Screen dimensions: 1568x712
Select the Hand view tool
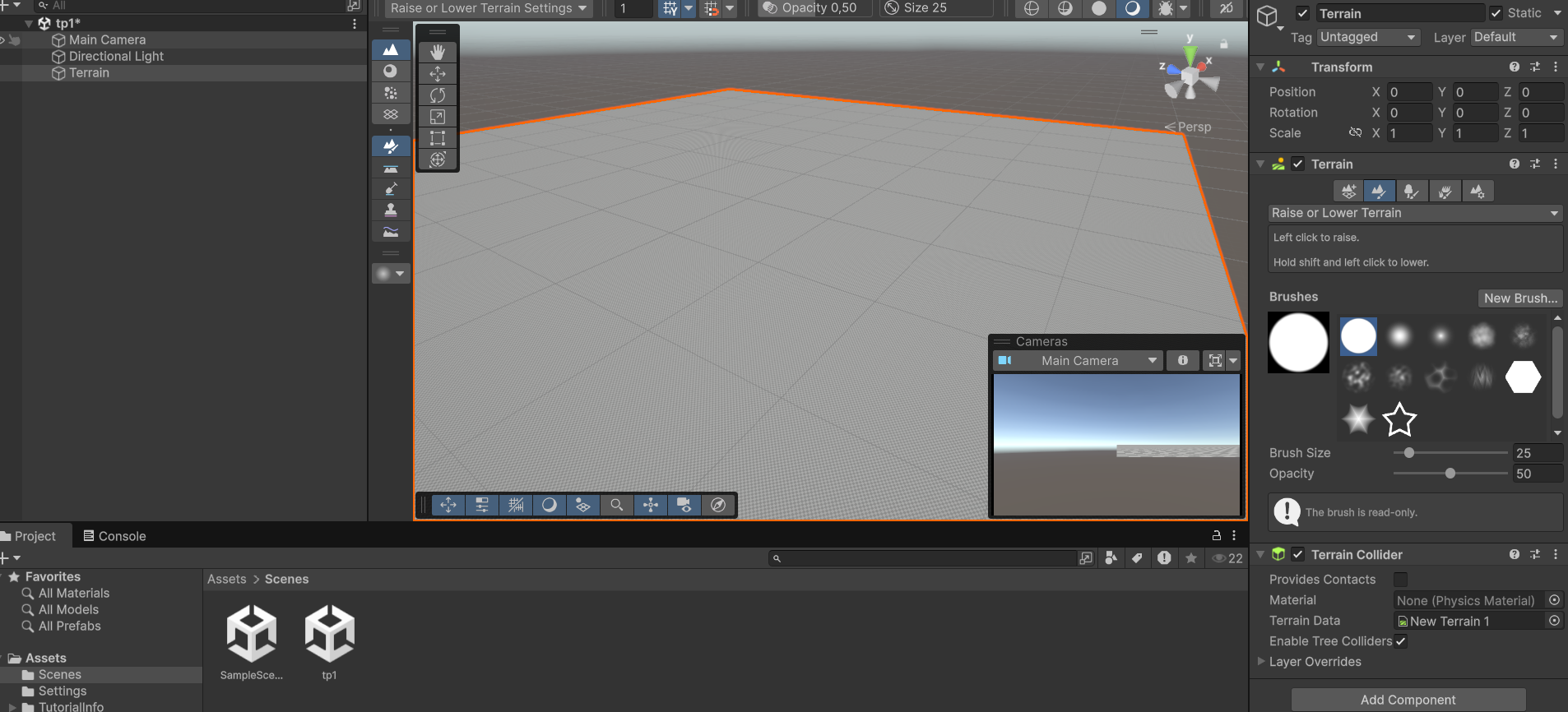coord(437,52)
